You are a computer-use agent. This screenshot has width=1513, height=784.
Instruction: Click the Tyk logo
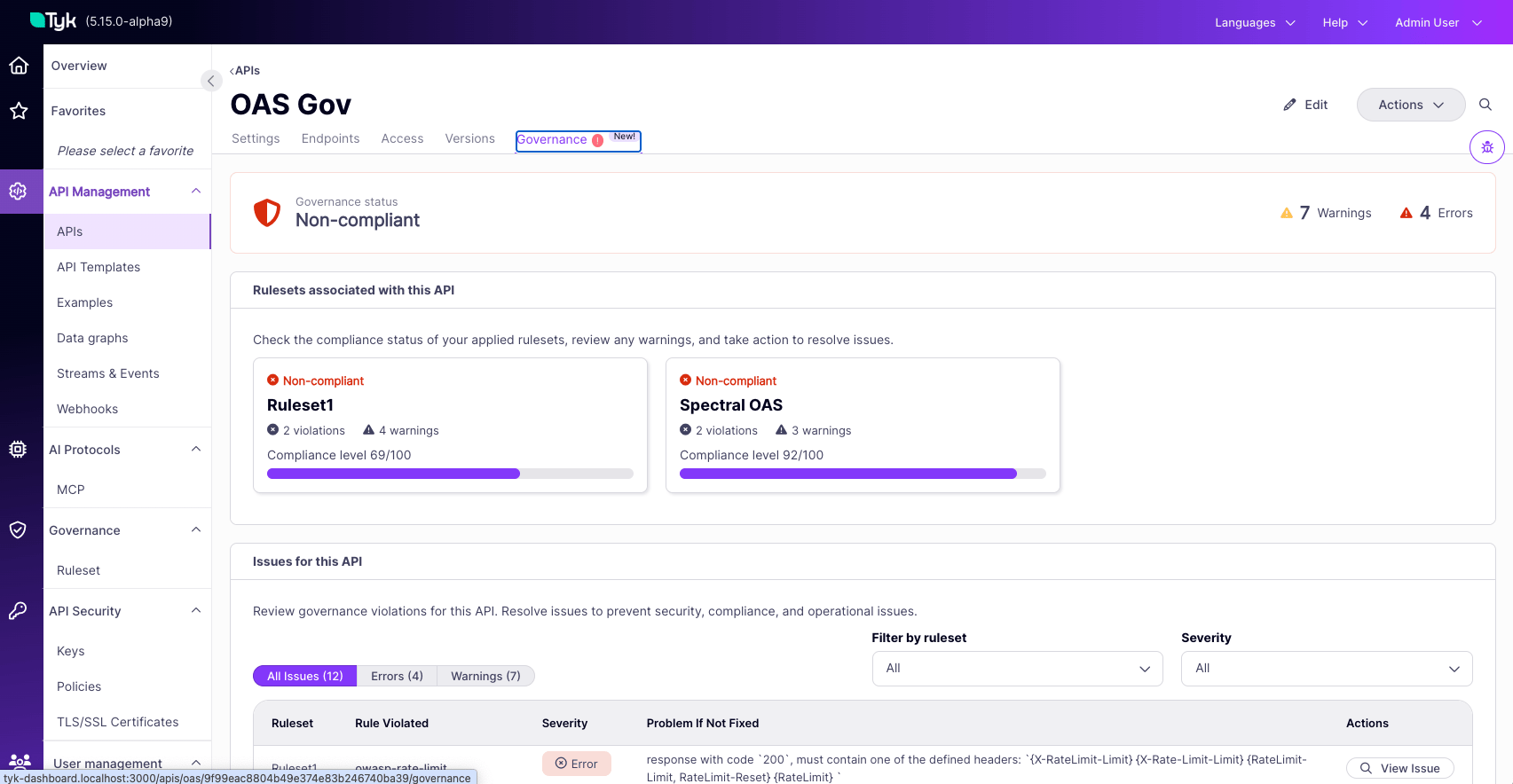pos(53,20)
